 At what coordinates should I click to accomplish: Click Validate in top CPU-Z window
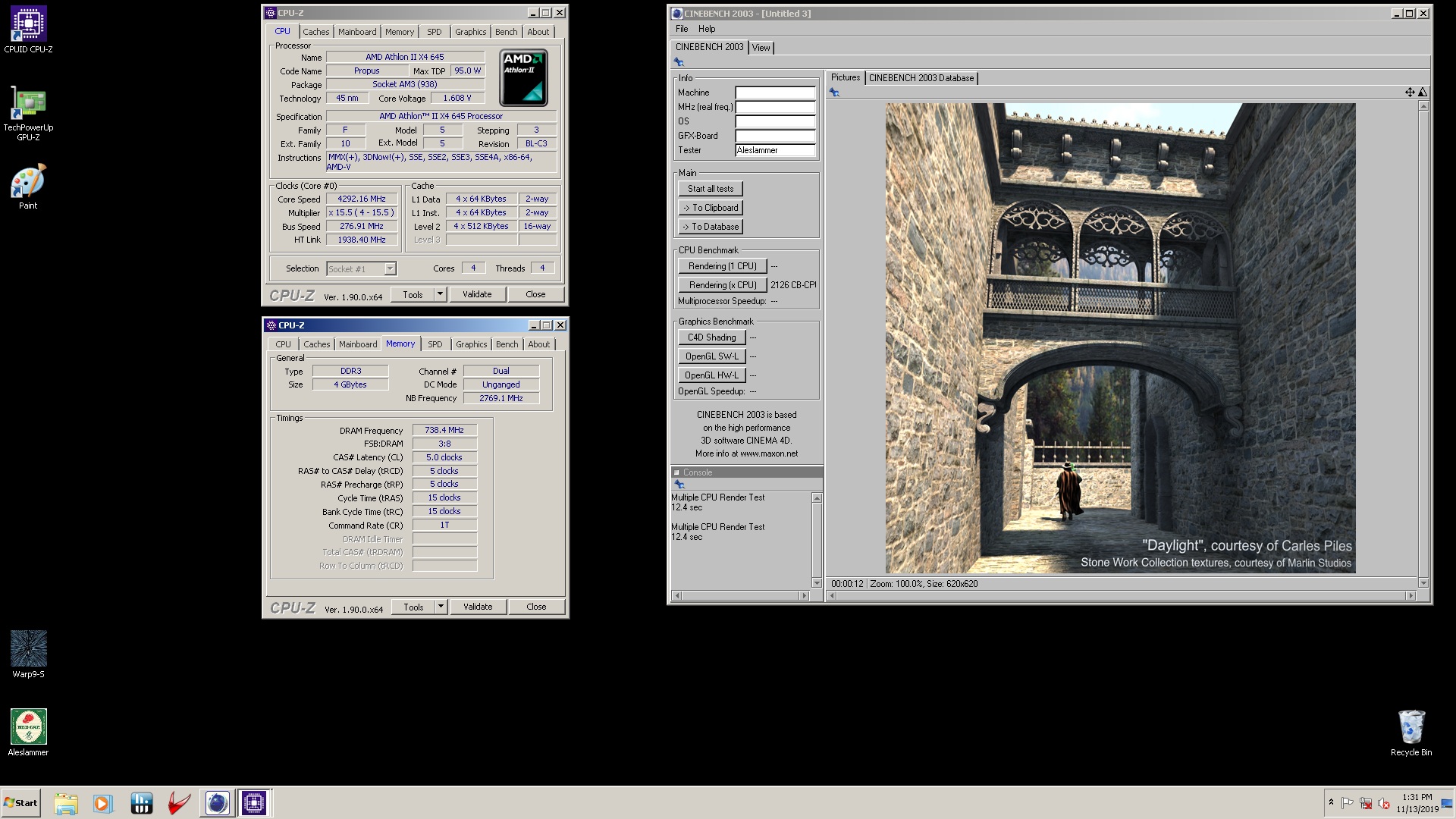(477, 294)
